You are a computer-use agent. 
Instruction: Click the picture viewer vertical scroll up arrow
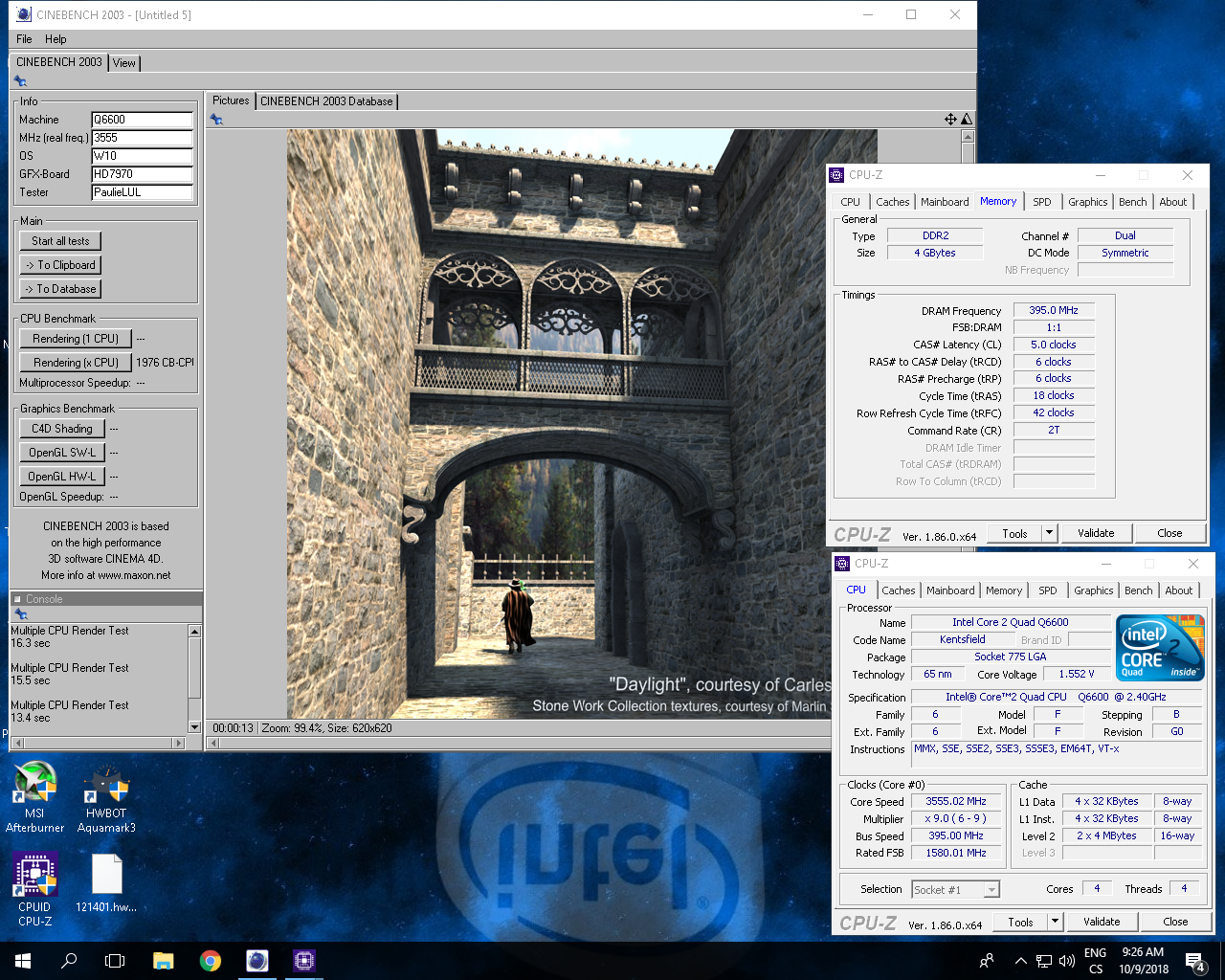click(x=968, y=137)
